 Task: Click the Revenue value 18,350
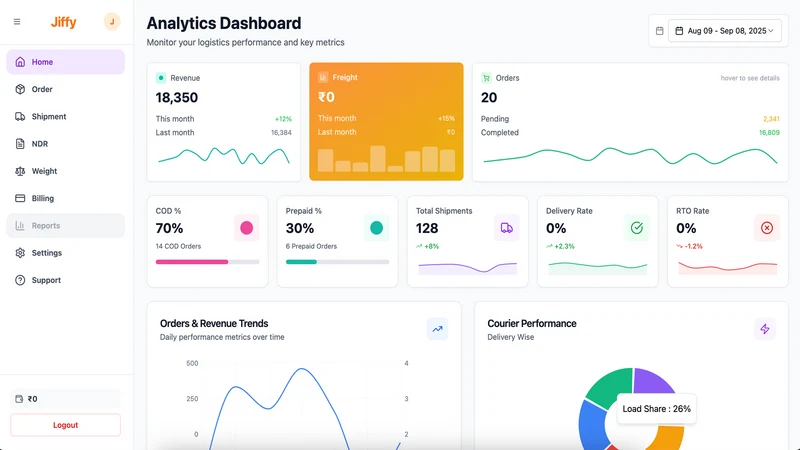click(x=177, y=97)
